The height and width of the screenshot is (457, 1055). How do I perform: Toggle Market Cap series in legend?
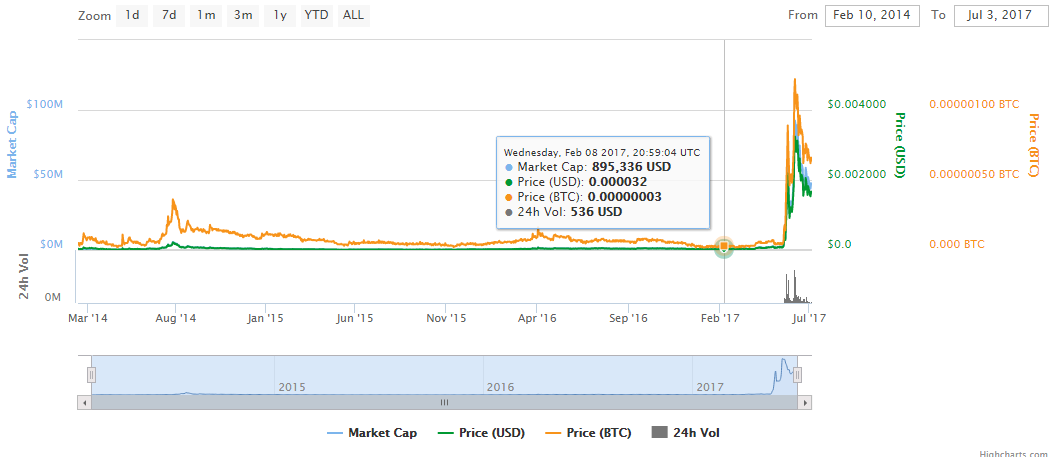[371, 433]
